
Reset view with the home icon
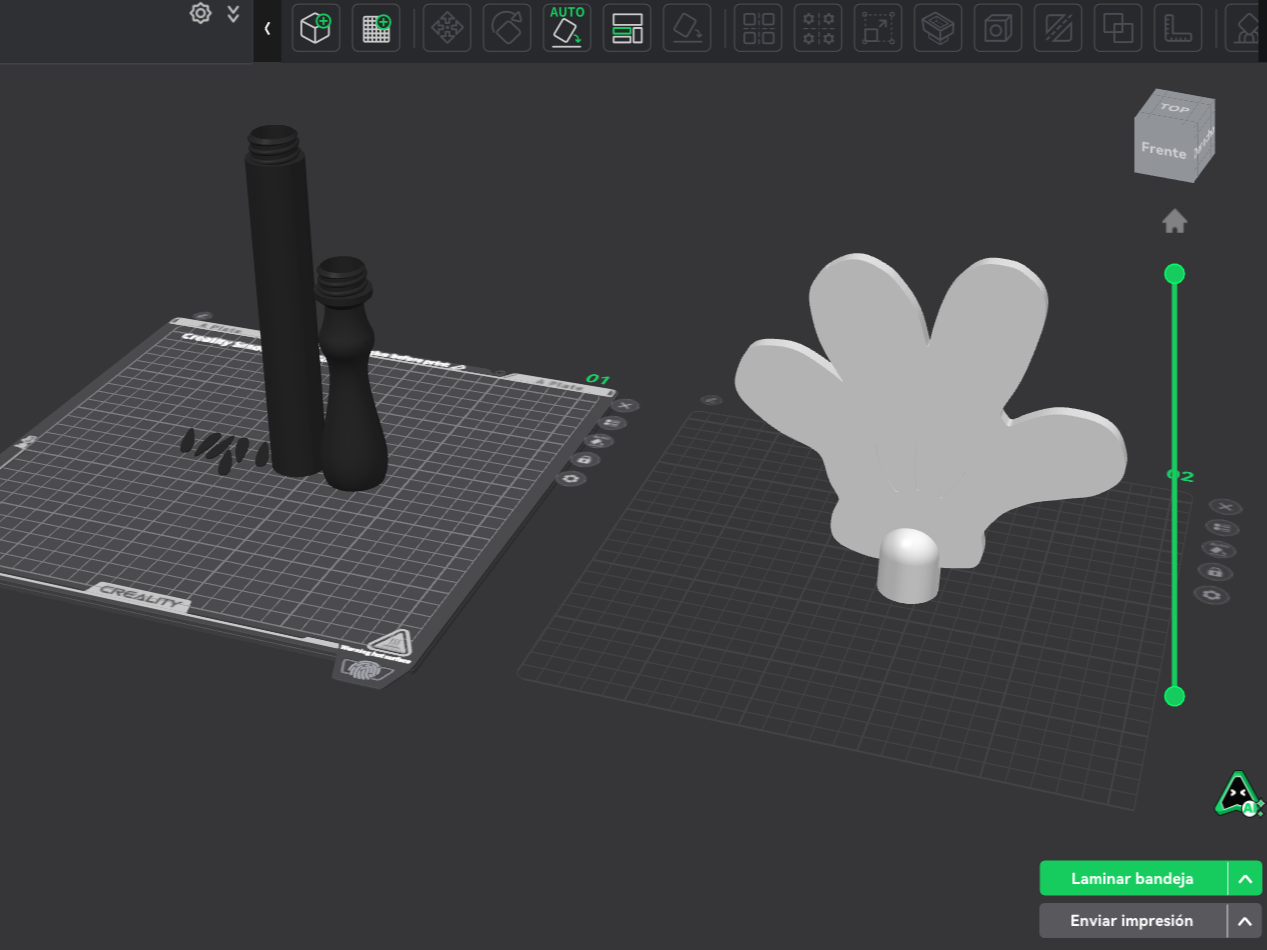pos(1175,221)
